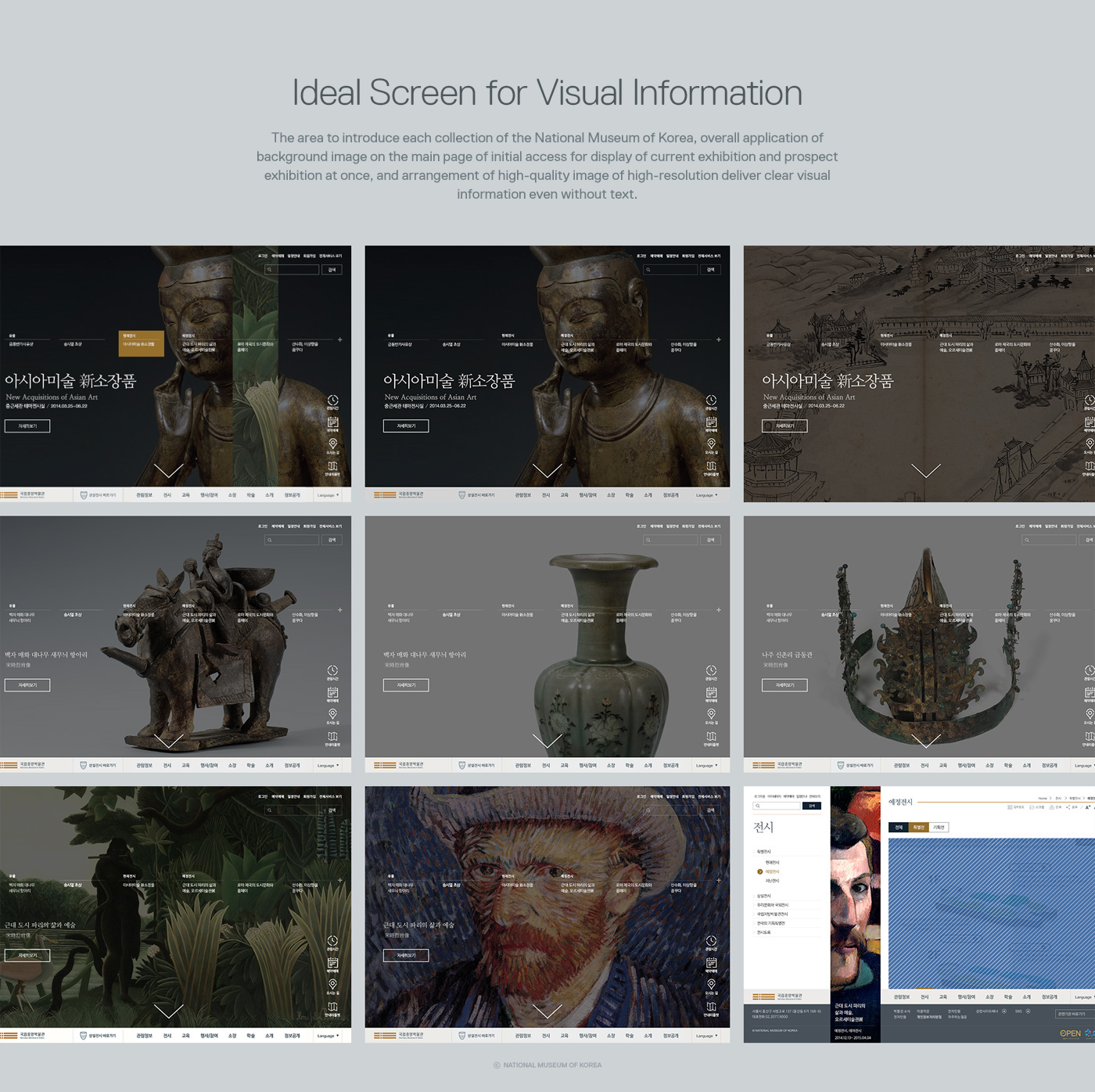The width and height of the screenshot is (1095, 1092).
Task: Click the location pin icon on the Van Gogh portrait mockup
Action: pyautogui.click(x=711, y=984)
